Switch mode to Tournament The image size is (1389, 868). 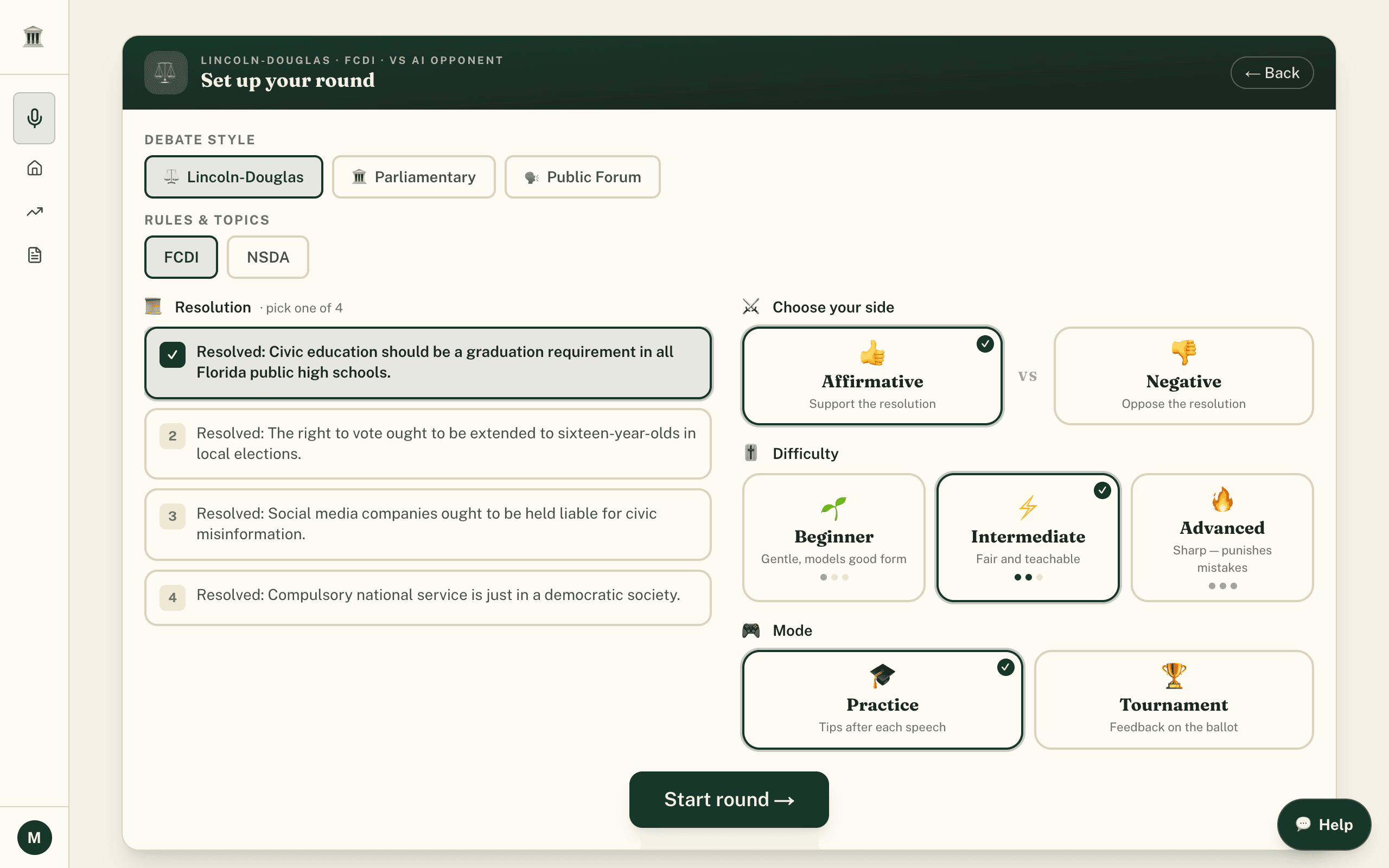coord(1174,699)
